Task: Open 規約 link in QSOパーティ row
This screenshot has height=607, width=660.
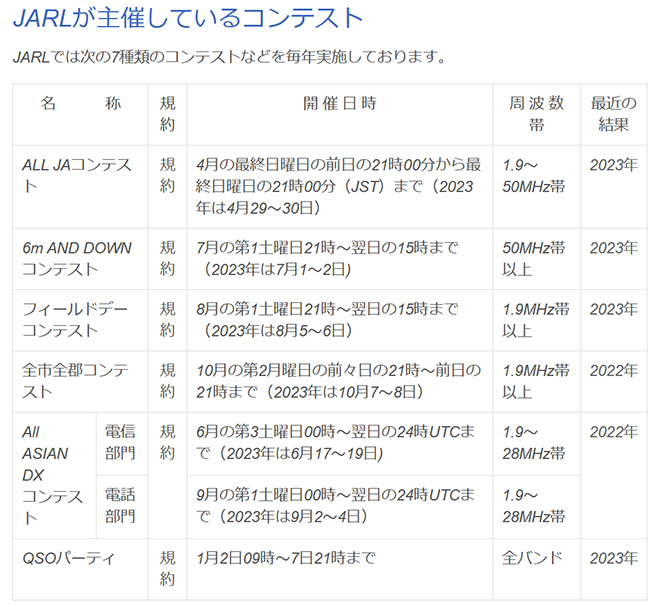Action: [x=167, y=569]
